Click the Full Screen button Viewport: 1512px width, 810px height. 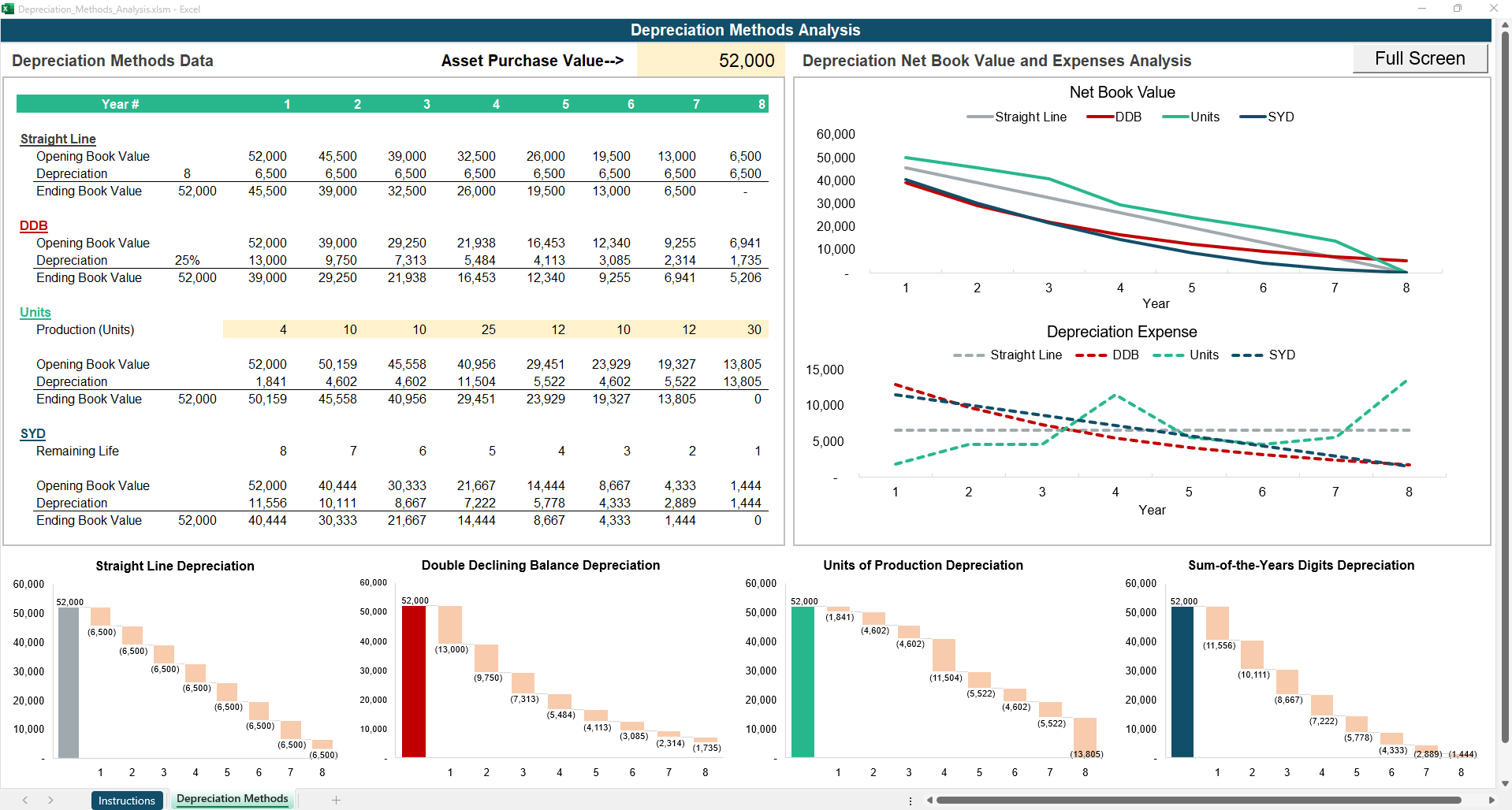(1419, 58)
